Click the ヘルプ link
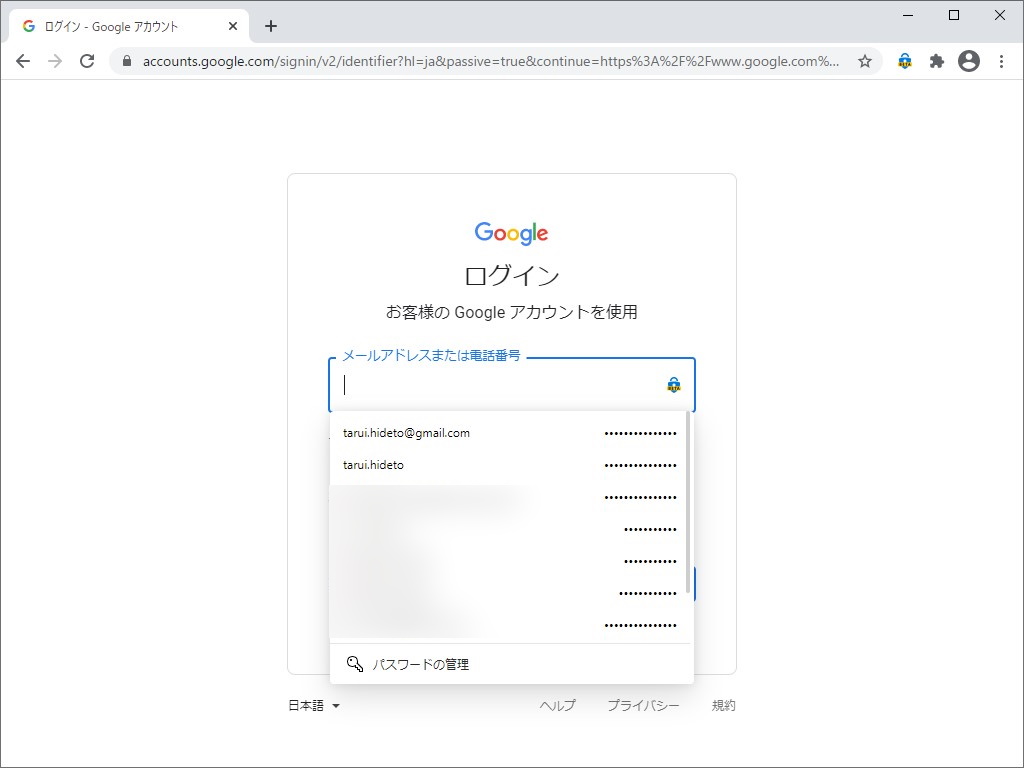This screenshot has height=768, width=1024. pyautogui.click(x=557, y=705)
